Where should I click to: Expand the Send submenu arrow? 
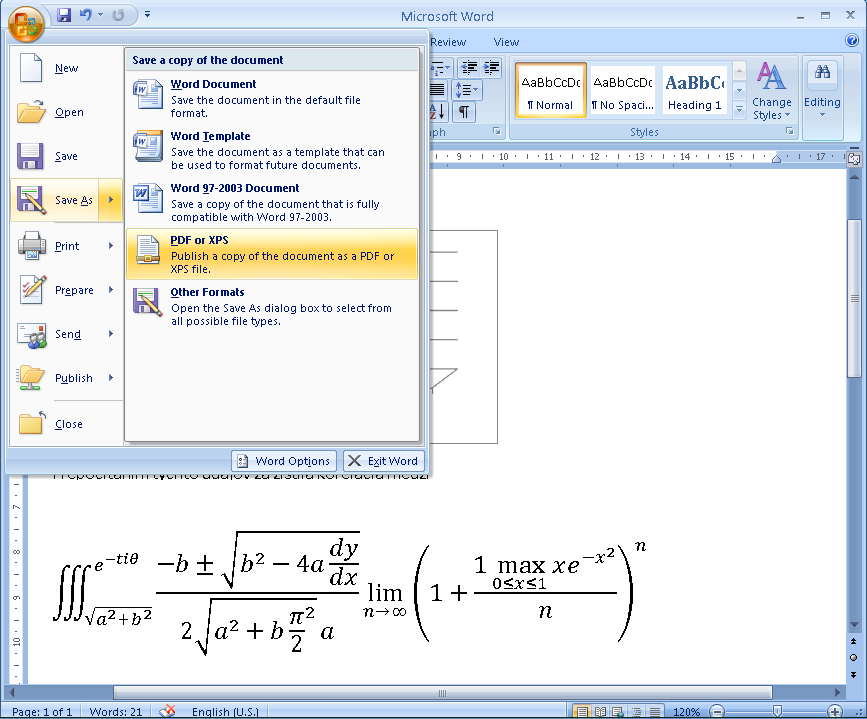111,334
